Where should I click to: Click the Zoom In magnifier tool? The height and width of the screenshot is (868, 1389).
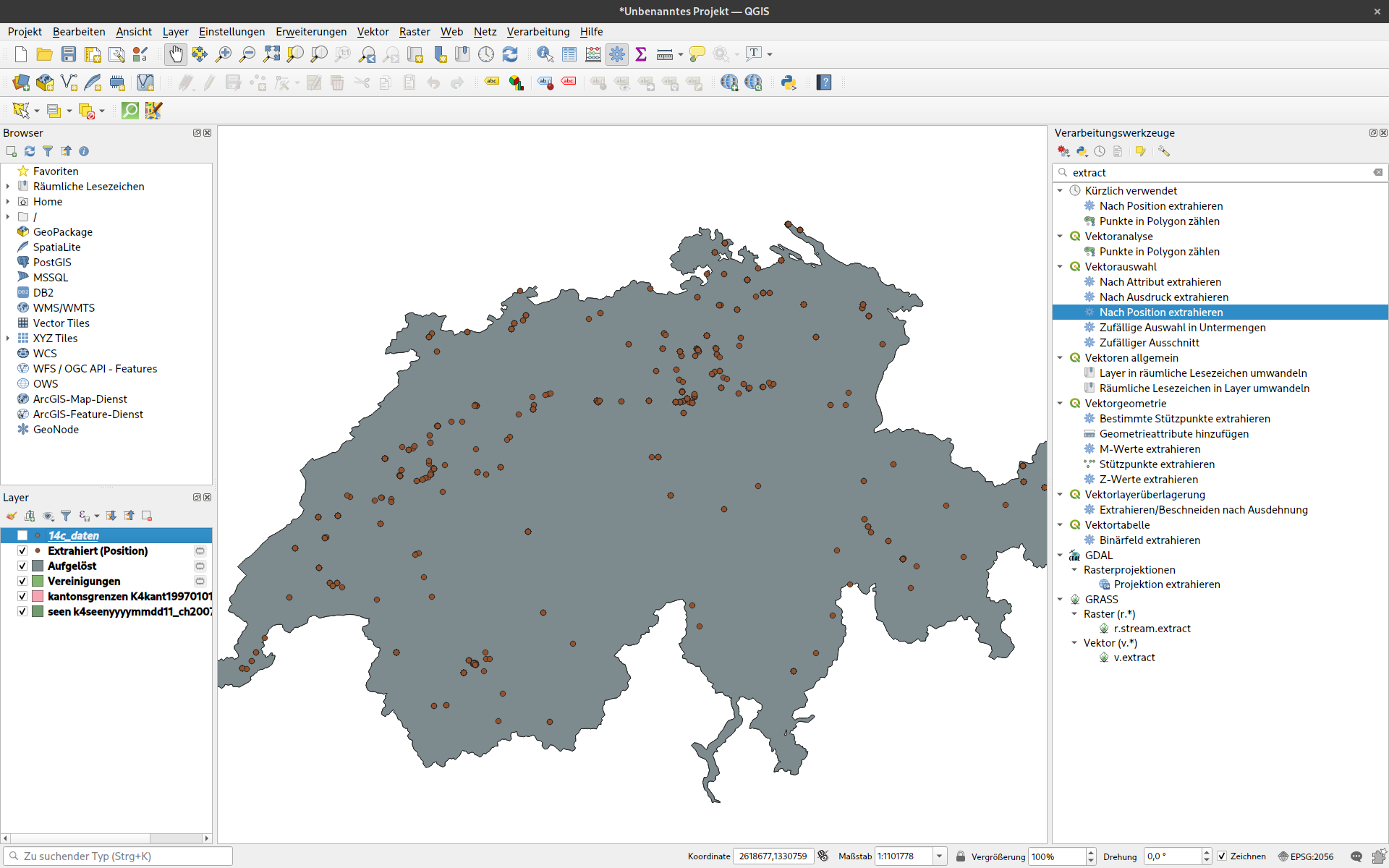coord(224,54)
